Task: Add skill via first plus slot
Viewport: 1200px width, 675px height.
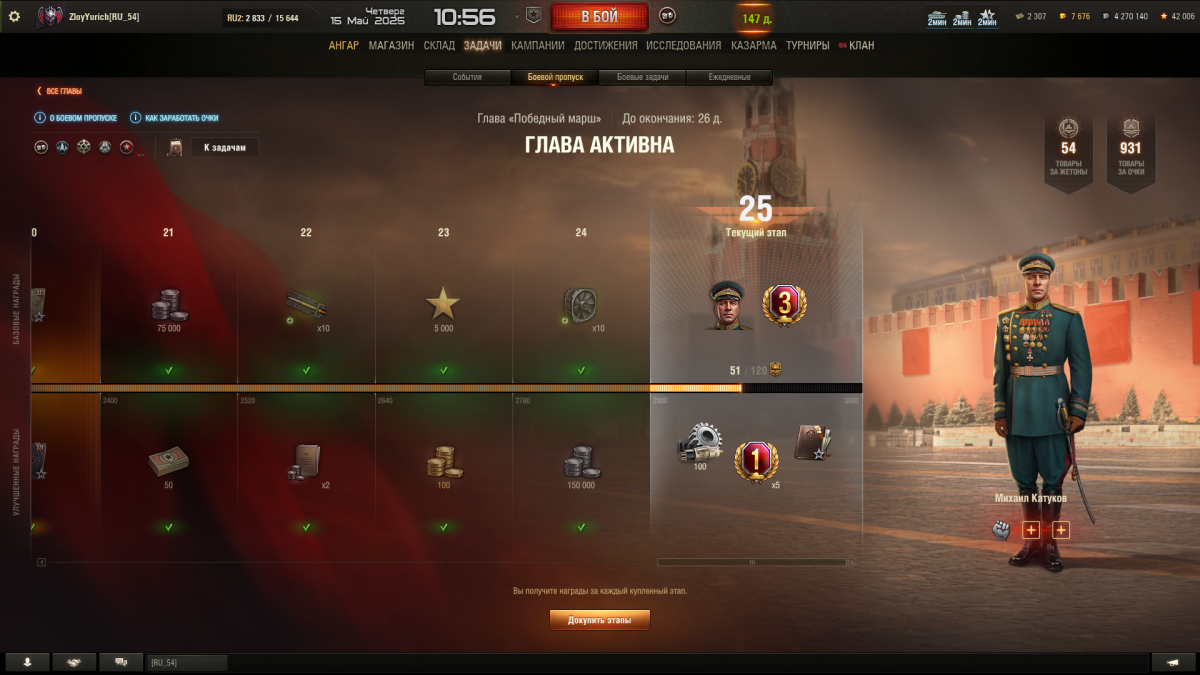Action: coord(1031,530)
